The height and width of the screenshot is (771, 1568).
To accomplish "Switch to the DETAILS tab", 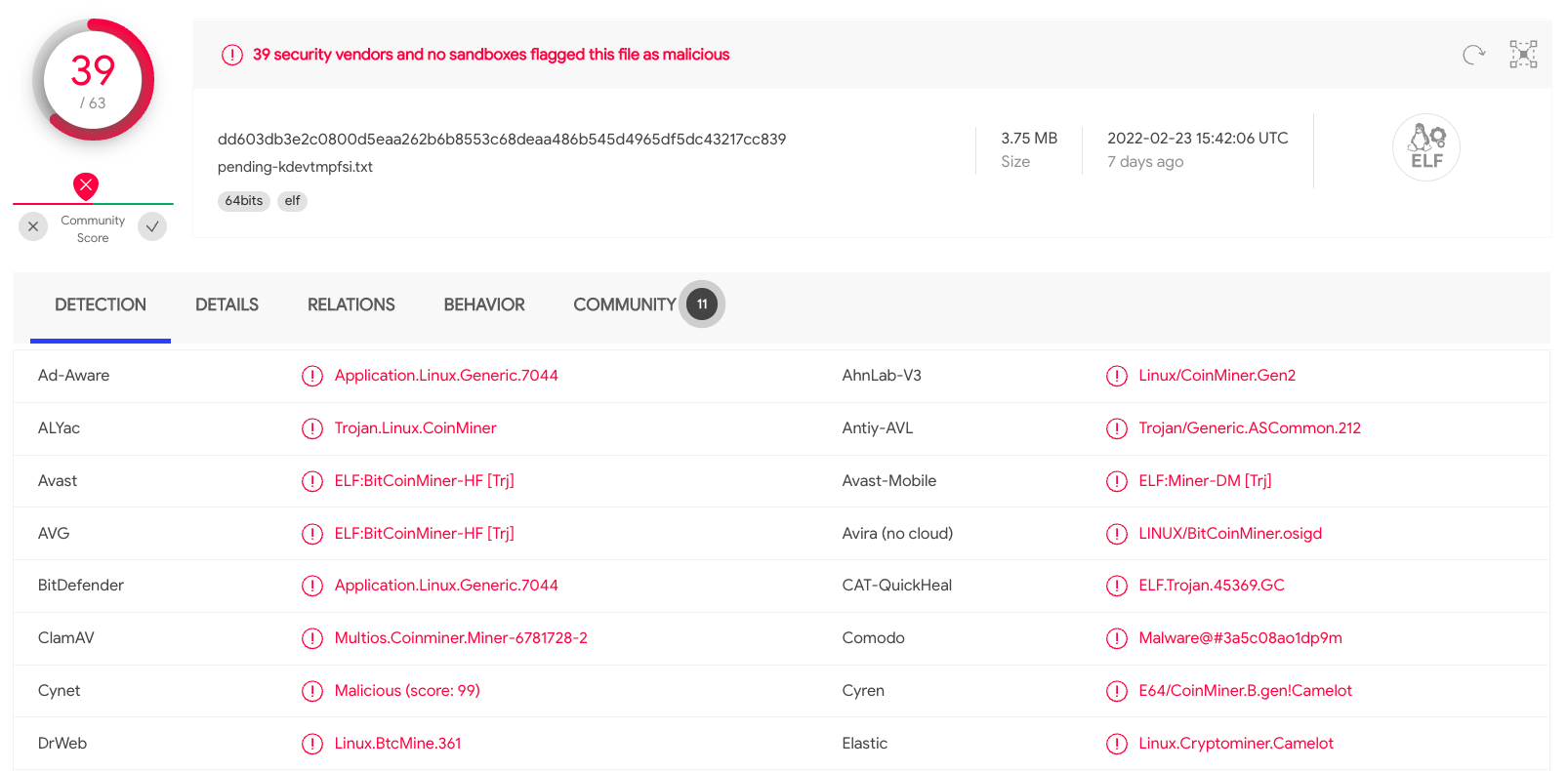I will click(227, 304).
